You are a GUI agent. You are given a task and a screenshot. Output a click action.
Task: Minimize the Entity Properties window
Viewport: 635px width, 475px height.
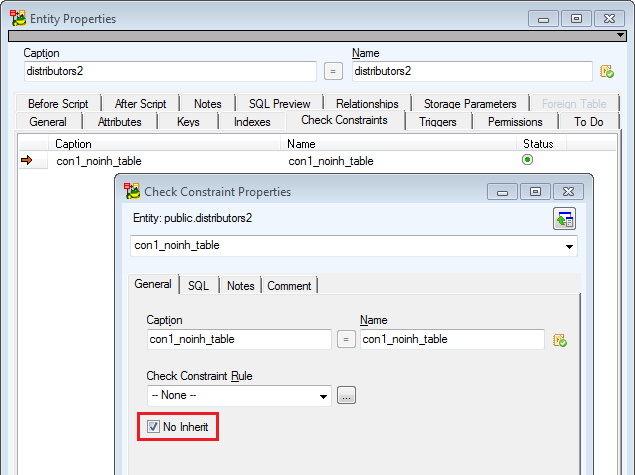click(x=543, y=19)
